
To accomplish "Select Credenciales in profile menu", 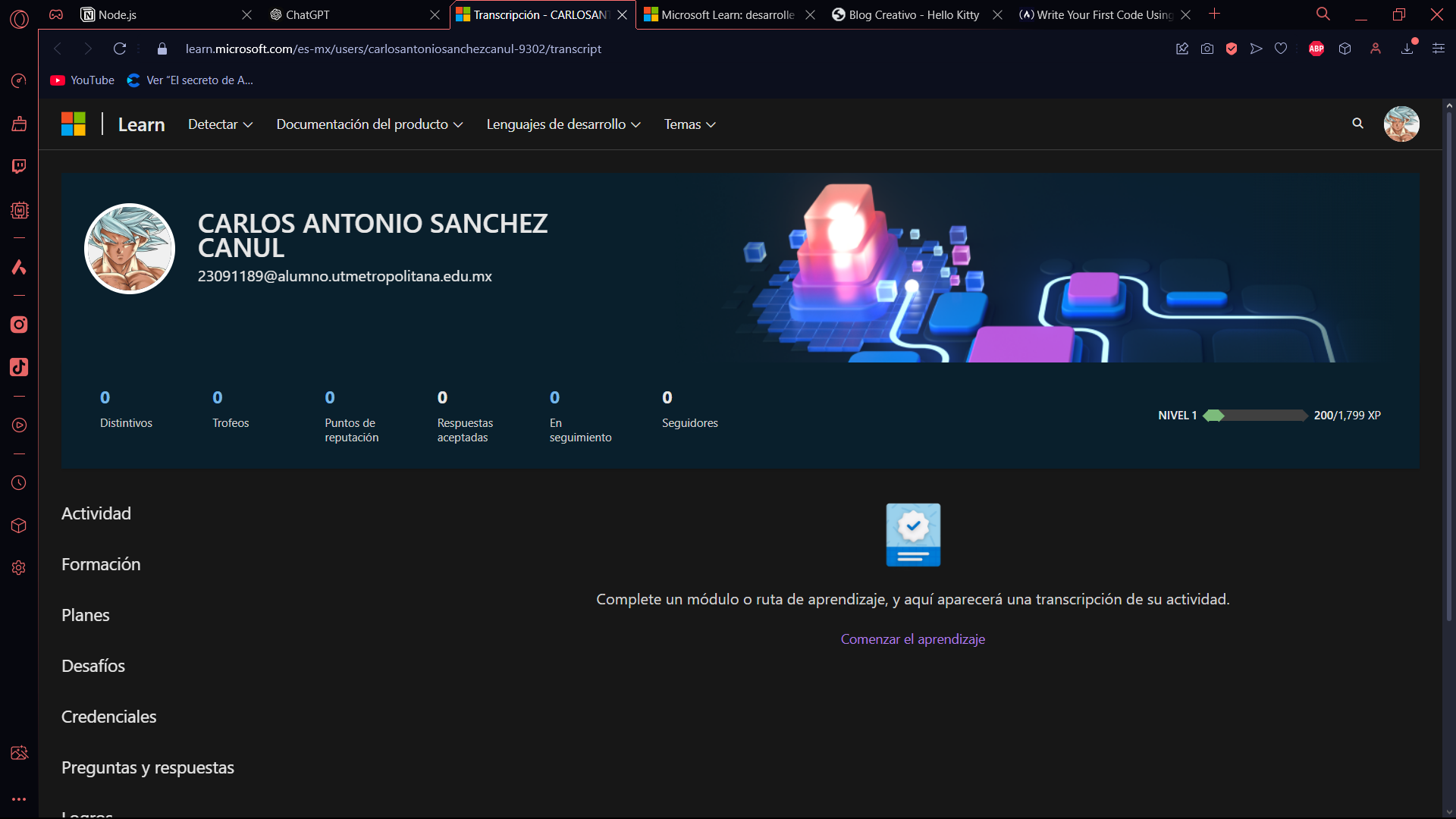I will [109, 717].
